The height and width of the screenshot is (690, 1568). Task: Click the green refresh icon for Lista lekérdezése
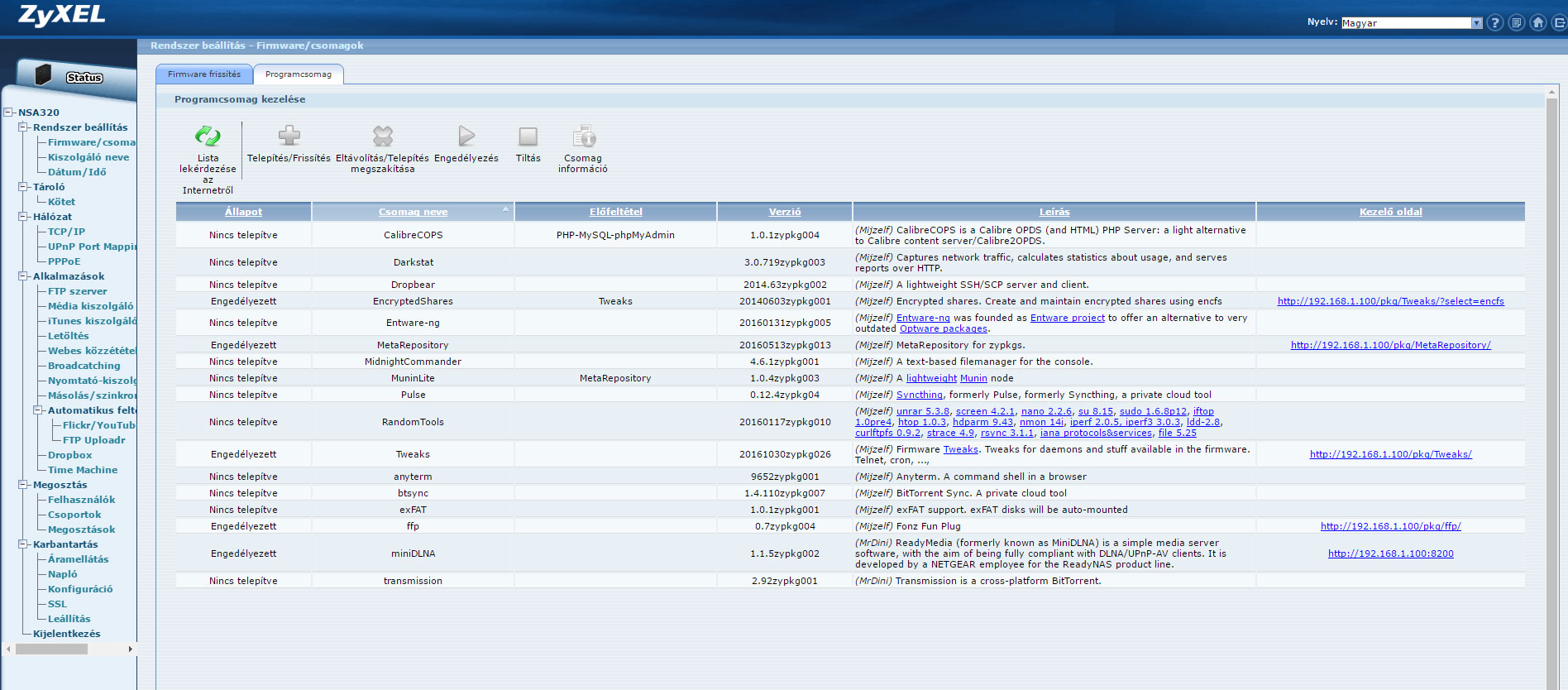point(208,136)
